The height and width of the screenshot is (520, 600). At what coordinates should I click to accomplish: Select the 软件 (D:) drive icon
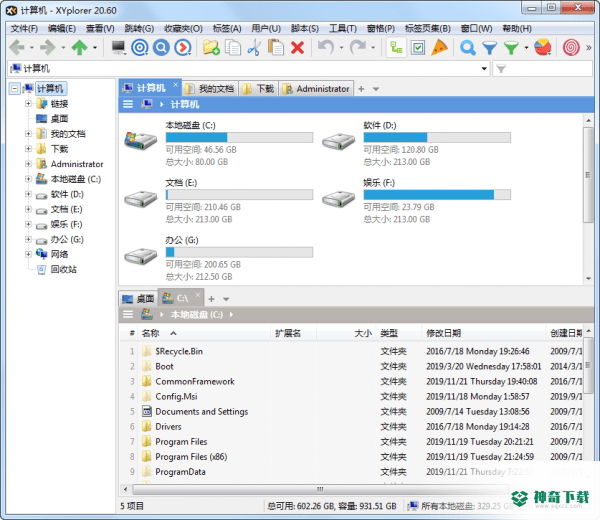coord(339,141)
